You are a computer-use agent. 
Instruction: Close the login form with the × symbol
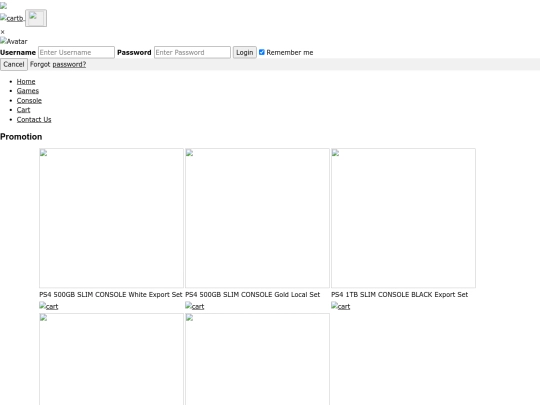(x=2, y=32)
